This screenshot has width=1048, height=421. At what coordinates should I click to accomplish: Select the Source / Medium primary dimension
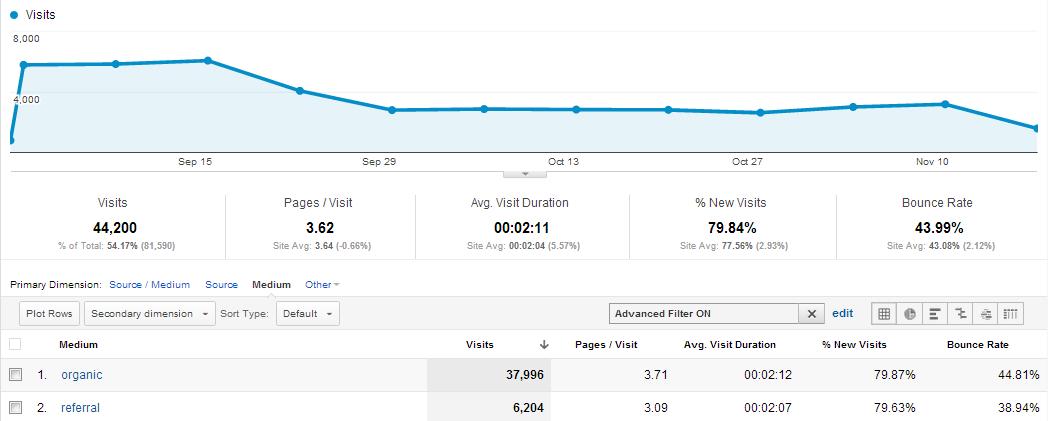pos(149,285)
